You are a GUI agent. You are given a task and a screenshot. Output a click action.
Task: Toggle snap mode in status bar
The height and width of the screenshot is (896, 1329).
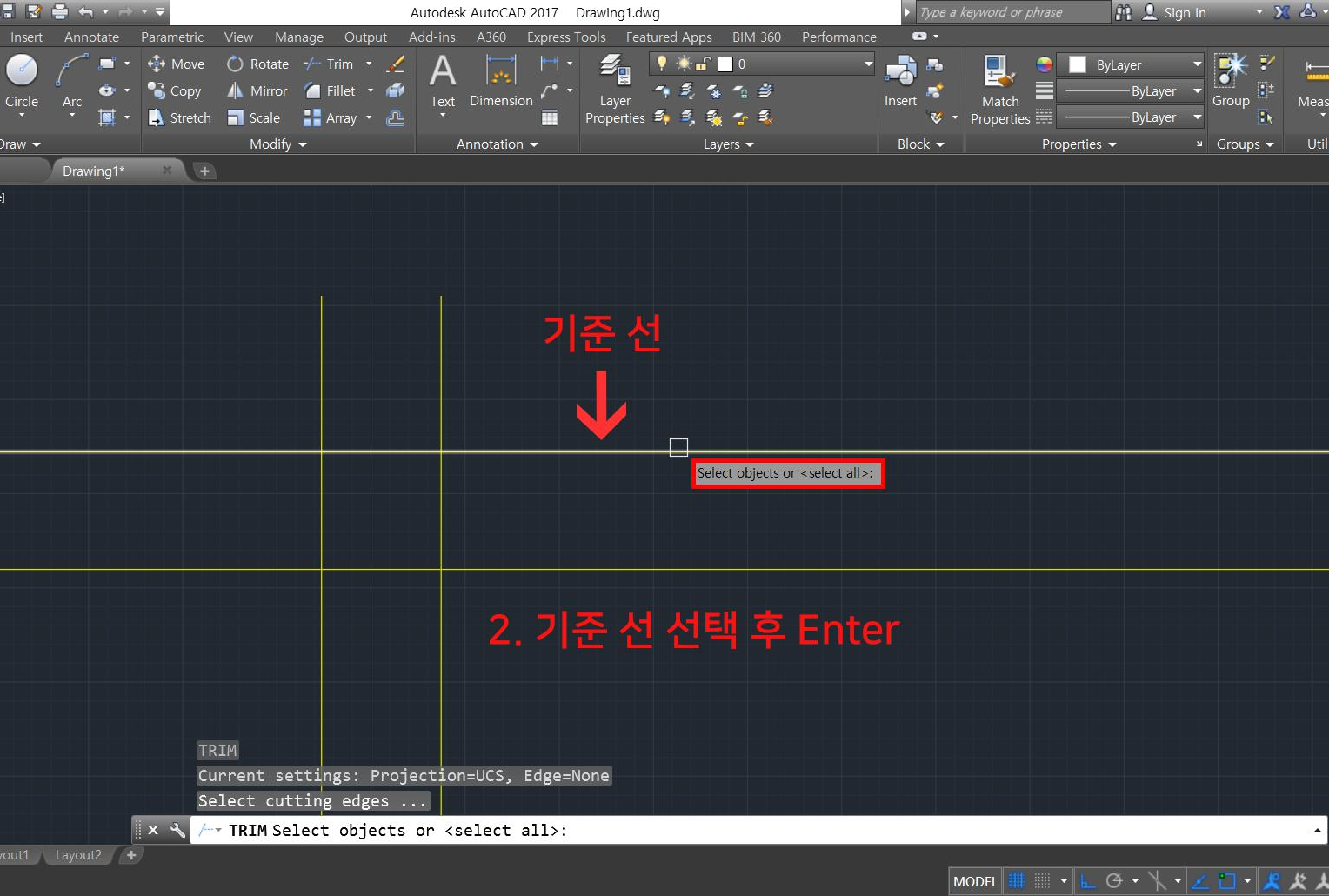click(x=1042, y=881)
